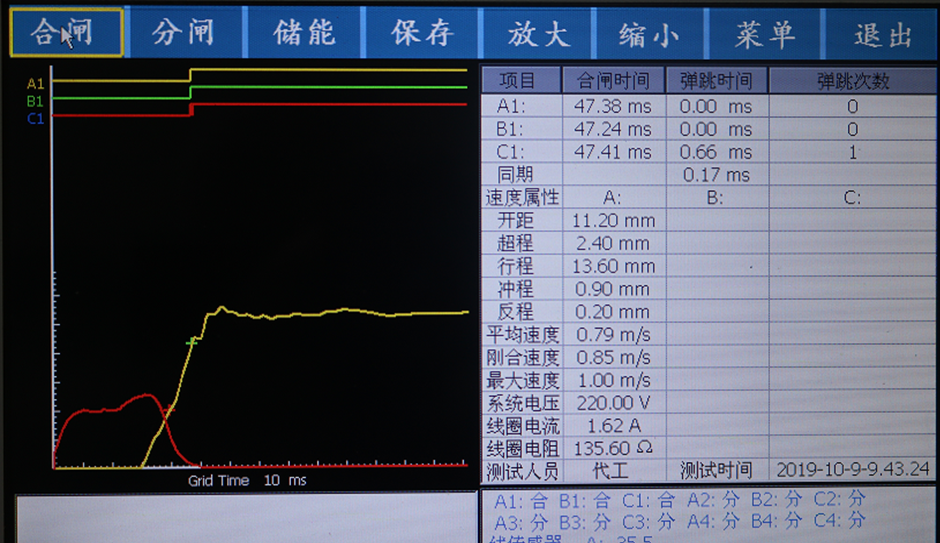This screenshot has height=543, width=940.
Task: Click the test time value 2019-10-9-9.43.24
Action: pos(852,470)
